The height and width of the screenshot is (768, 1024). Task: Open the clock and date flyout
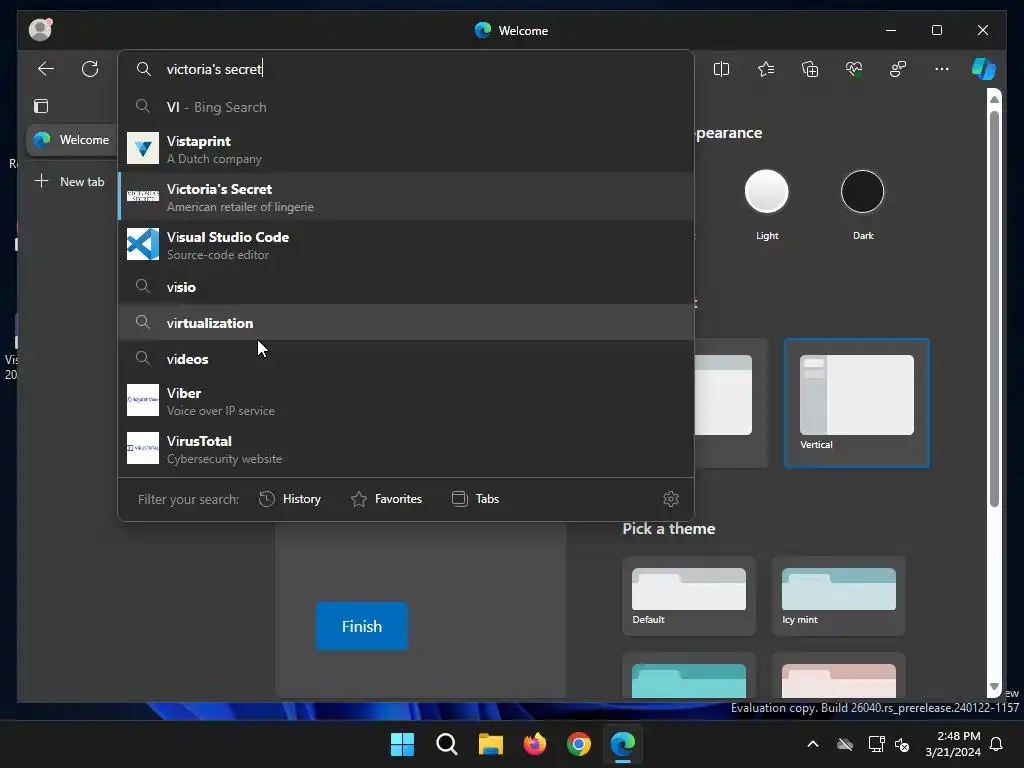coord(953,744)
